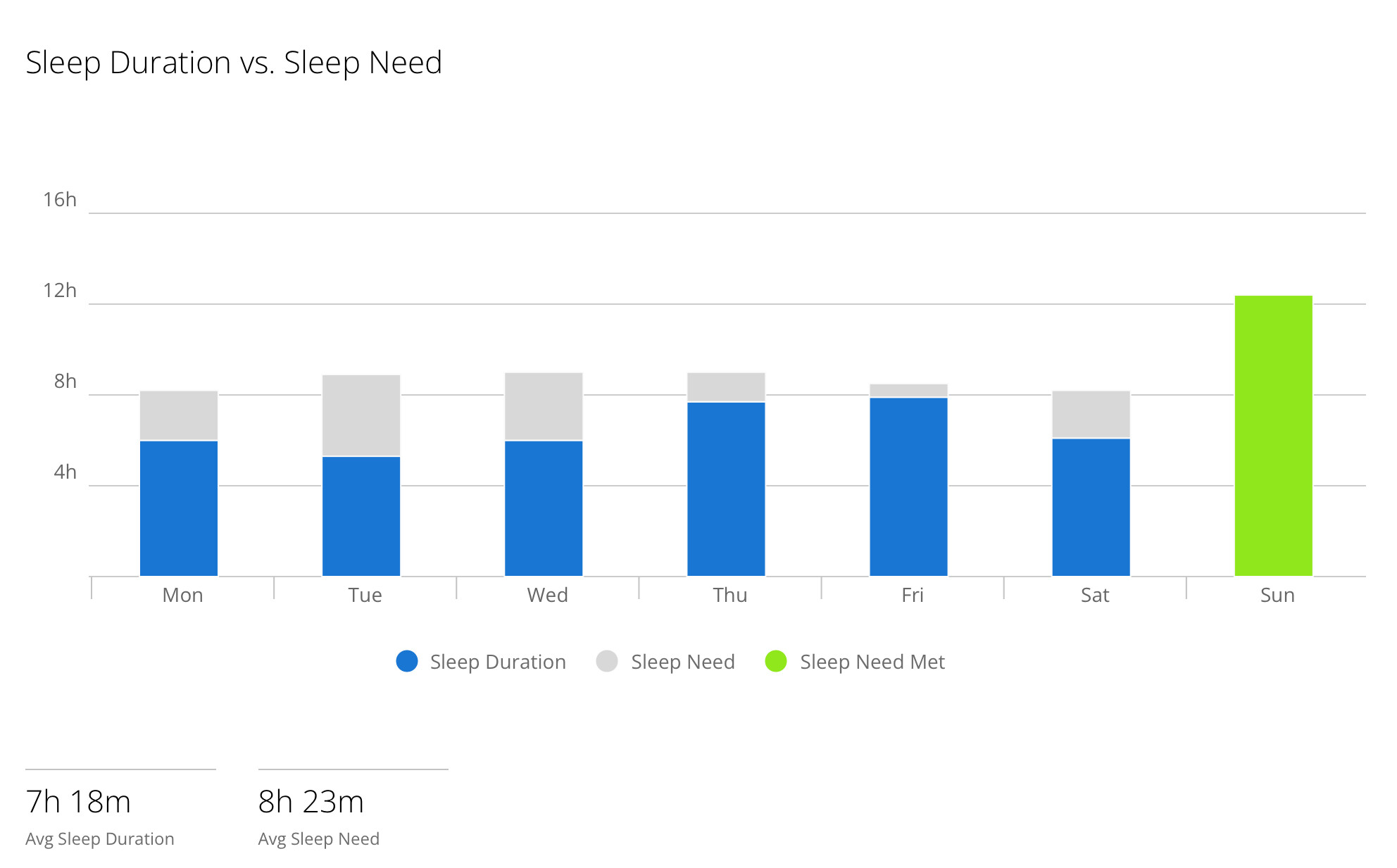Click the 8h 23m average sleep need
The width and height of the screenshot is (1397, 868).
(x=311, y=802)
